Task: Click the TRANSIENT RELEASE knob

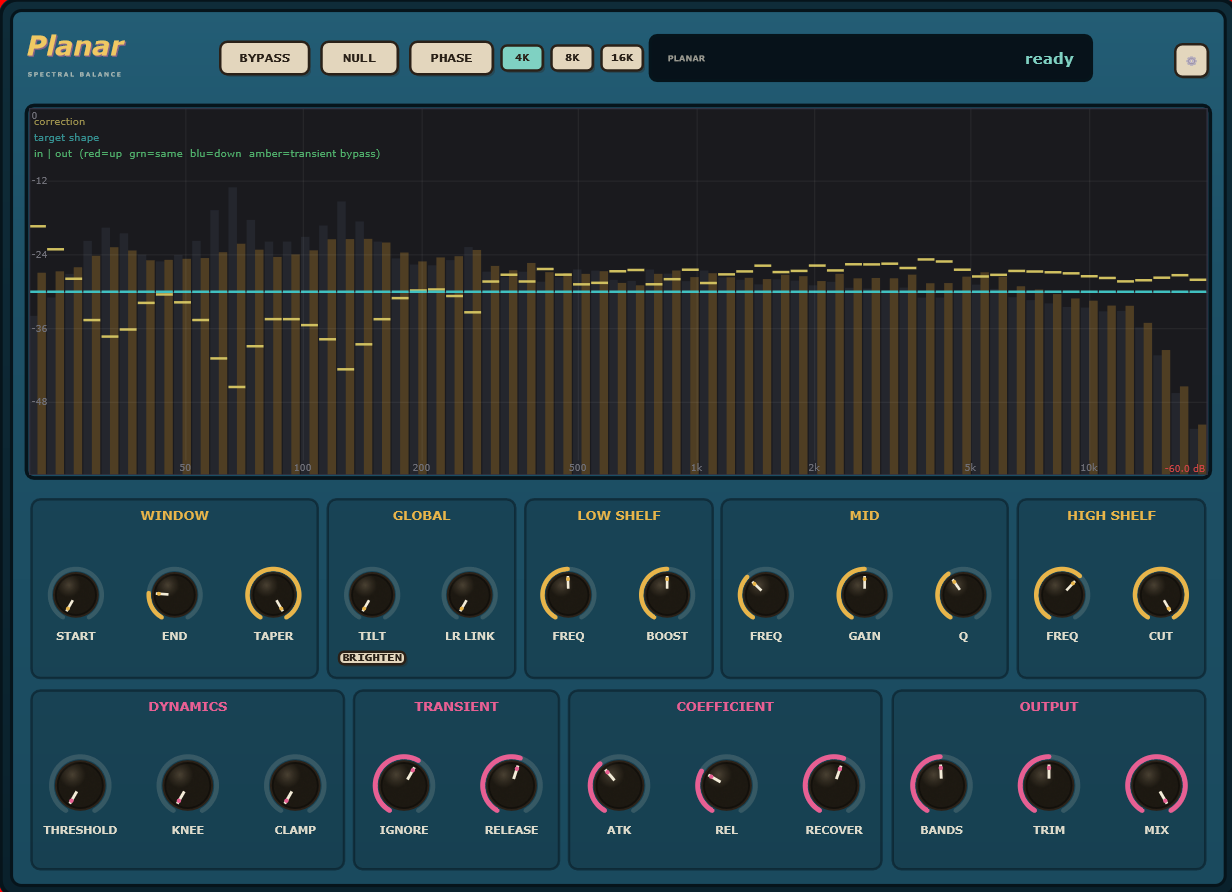Action: [x=511, y=785]
